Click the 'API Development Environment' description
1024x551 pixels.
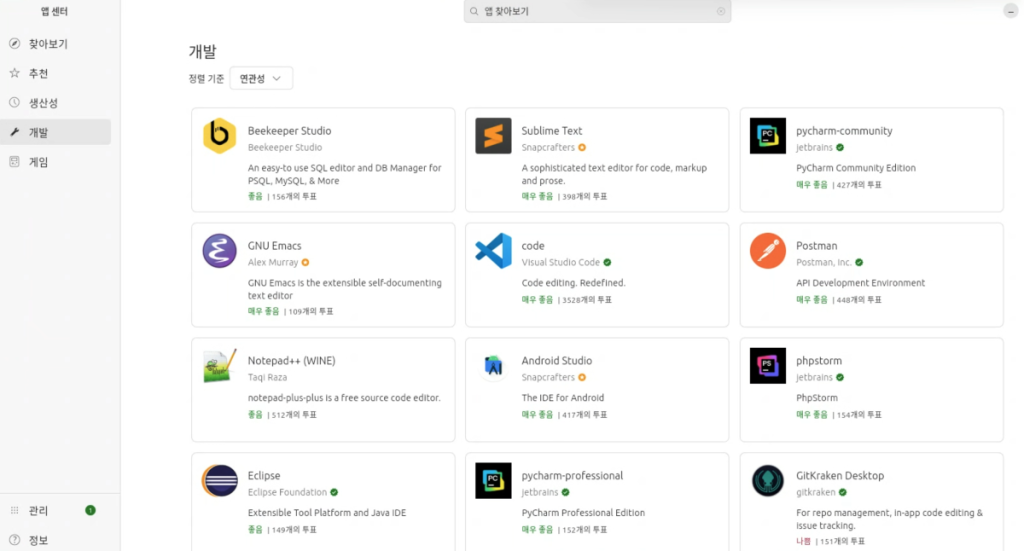860,283
